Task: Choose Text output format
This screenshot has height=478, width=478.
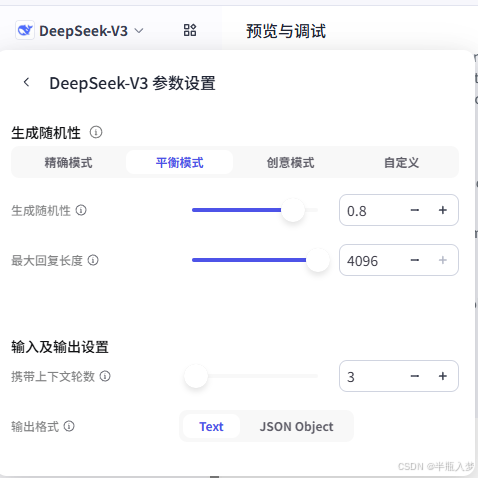Action: (211, 426)
